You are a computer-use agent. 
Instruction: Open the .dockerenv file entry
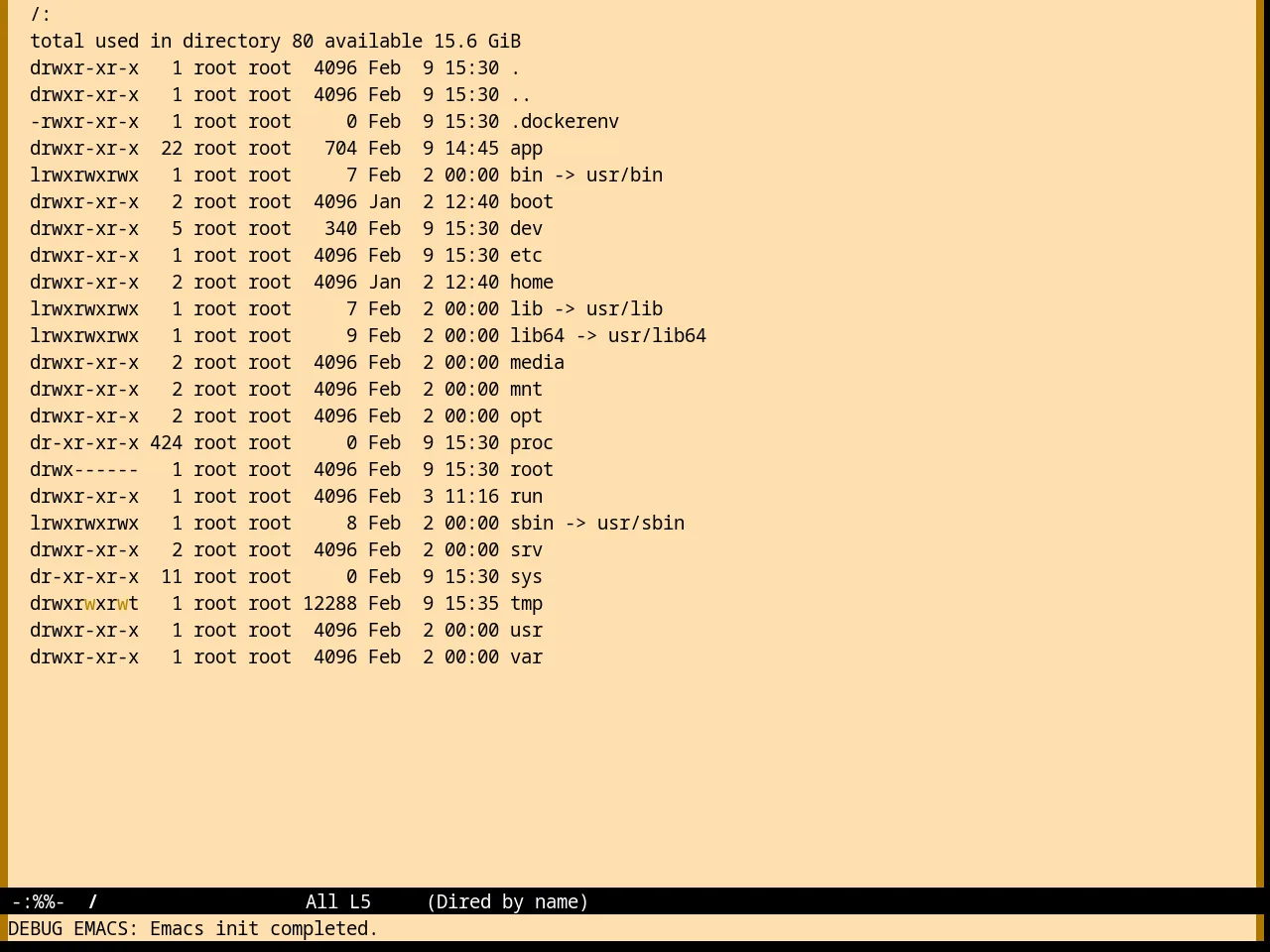tap(565, 121)
